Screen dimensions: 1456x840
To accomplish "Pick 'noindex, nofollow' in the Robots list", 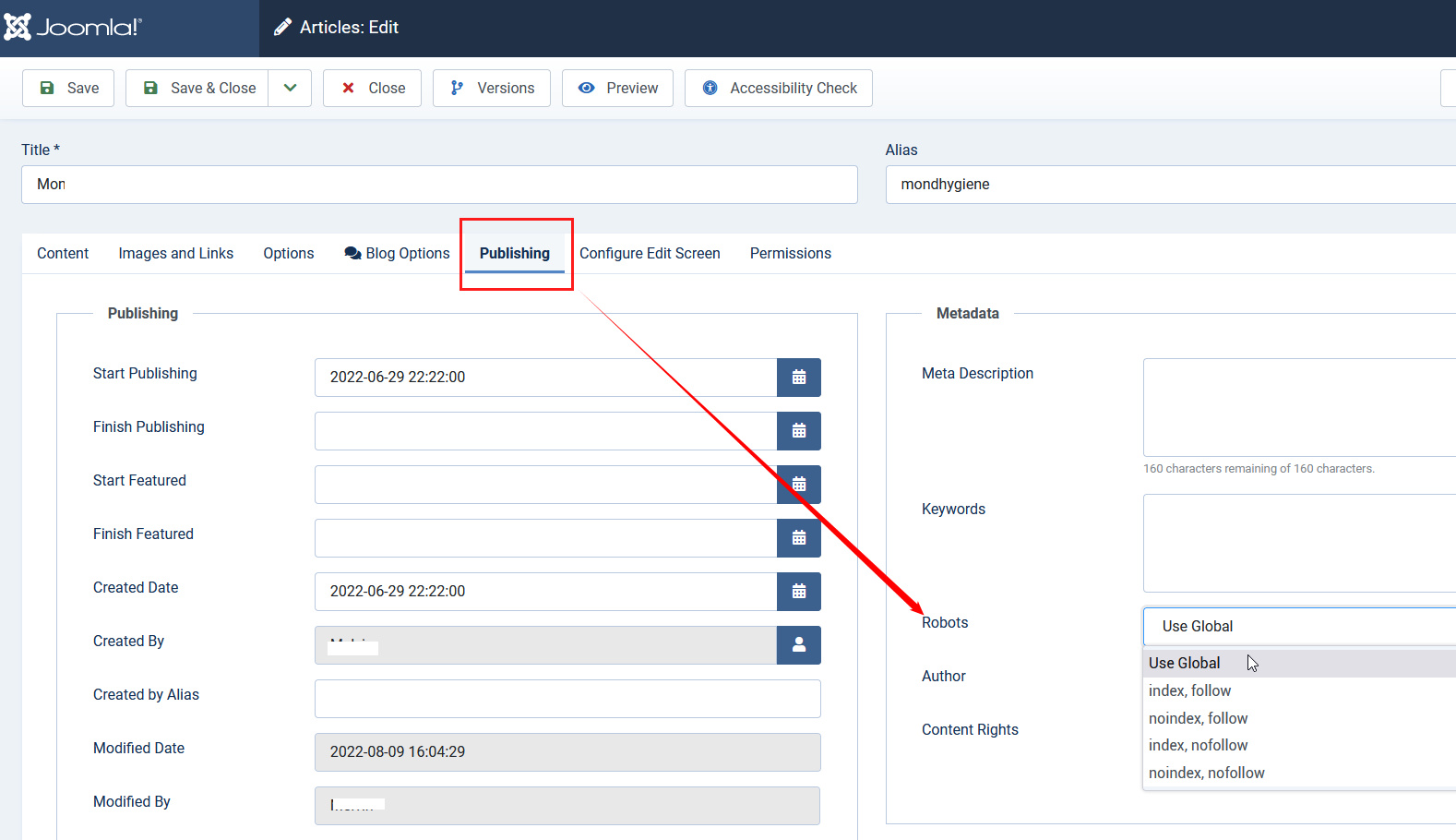I will 1206,773.
